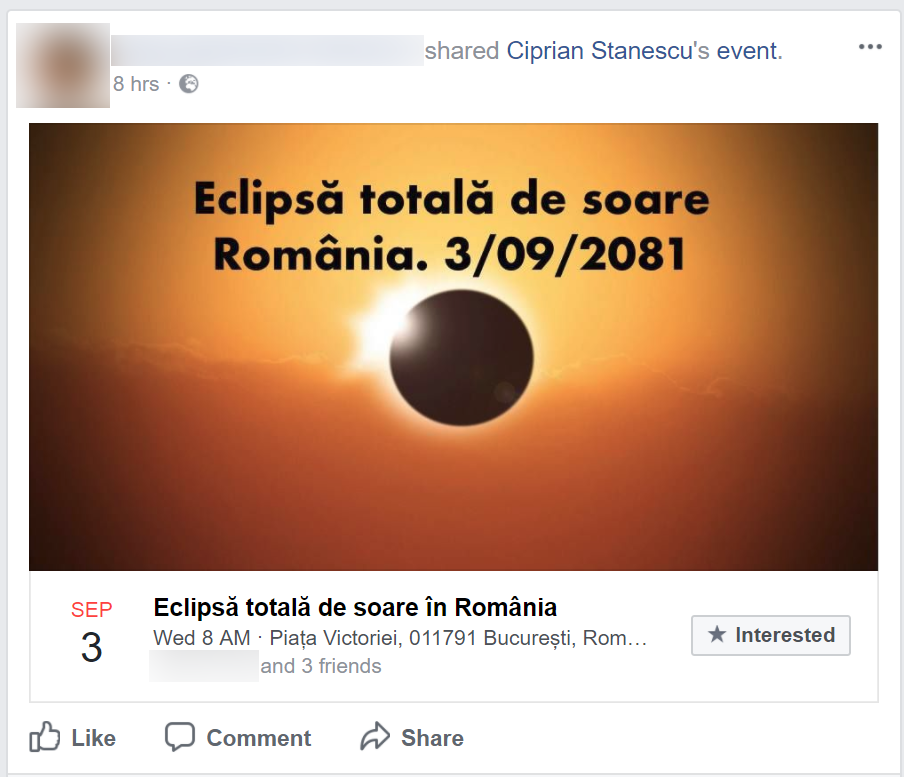Click the Piața Victoriei event location text

click(x=459, y=637)
